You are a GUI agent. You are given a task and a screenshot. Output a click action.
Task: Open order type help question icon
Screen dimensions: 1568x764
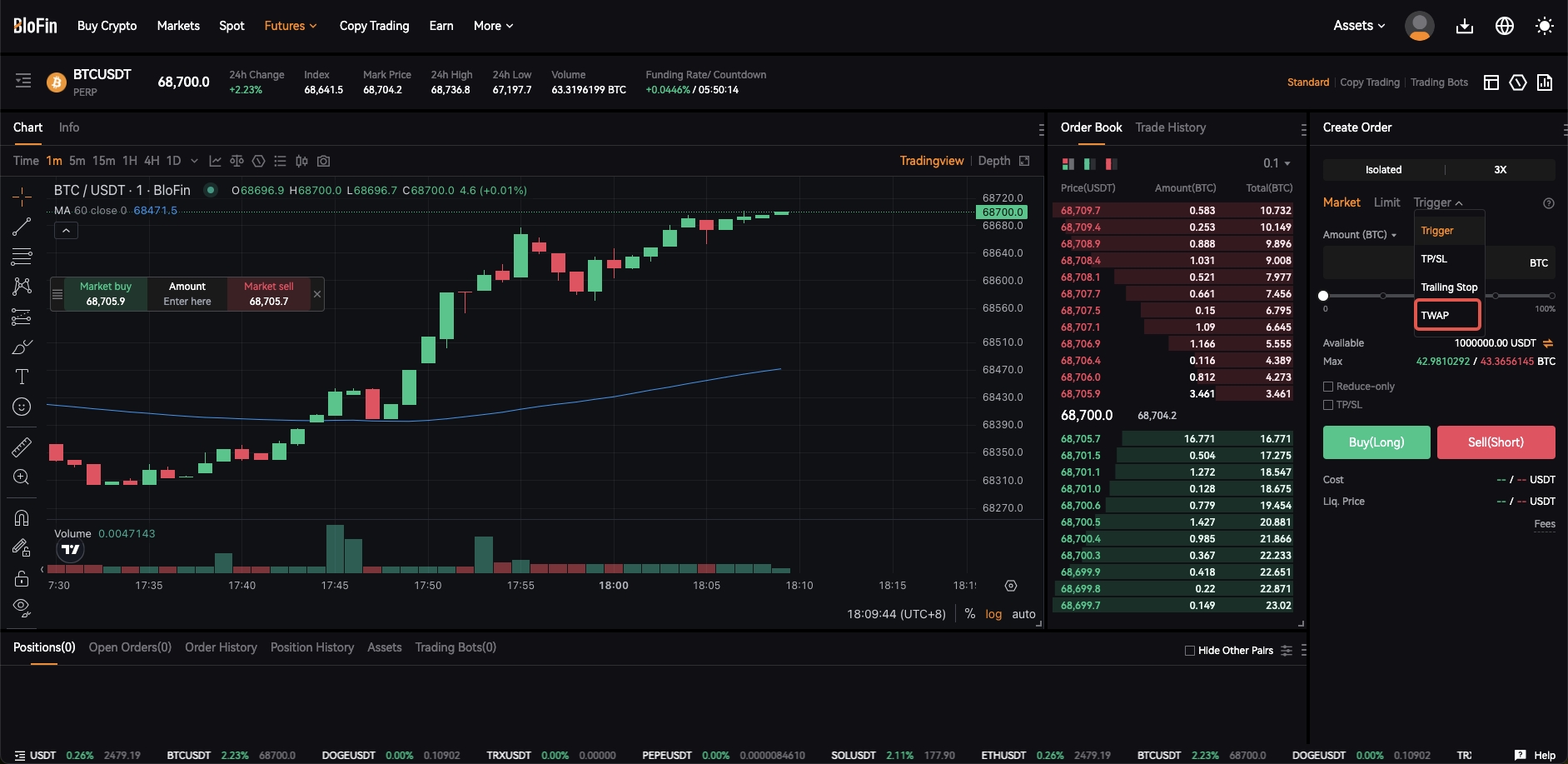click(x=1549, y=203)
